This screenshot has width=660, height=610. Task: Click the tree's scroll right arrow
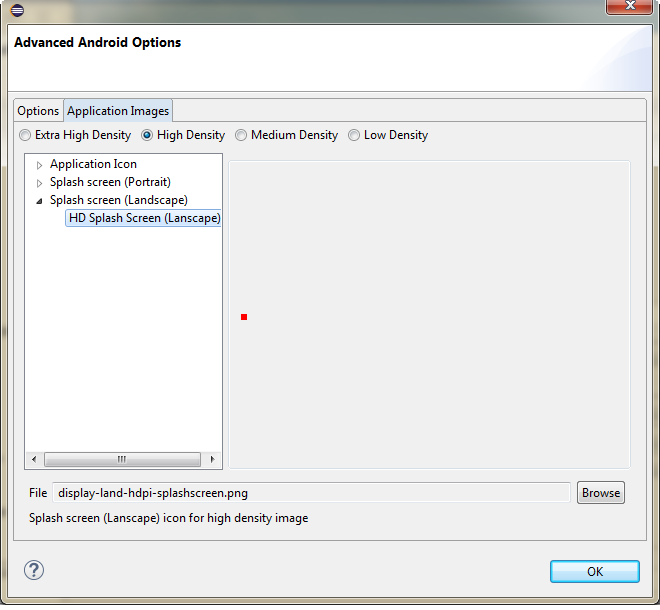point(212,459)
